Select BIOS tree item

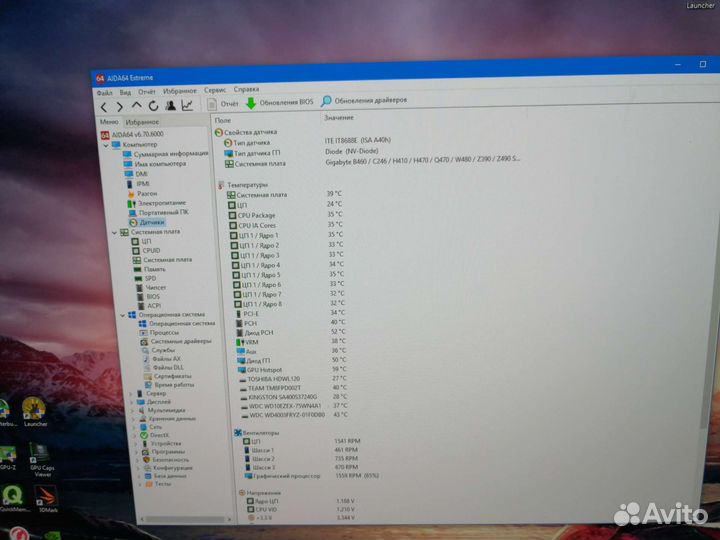pos(148,297)
